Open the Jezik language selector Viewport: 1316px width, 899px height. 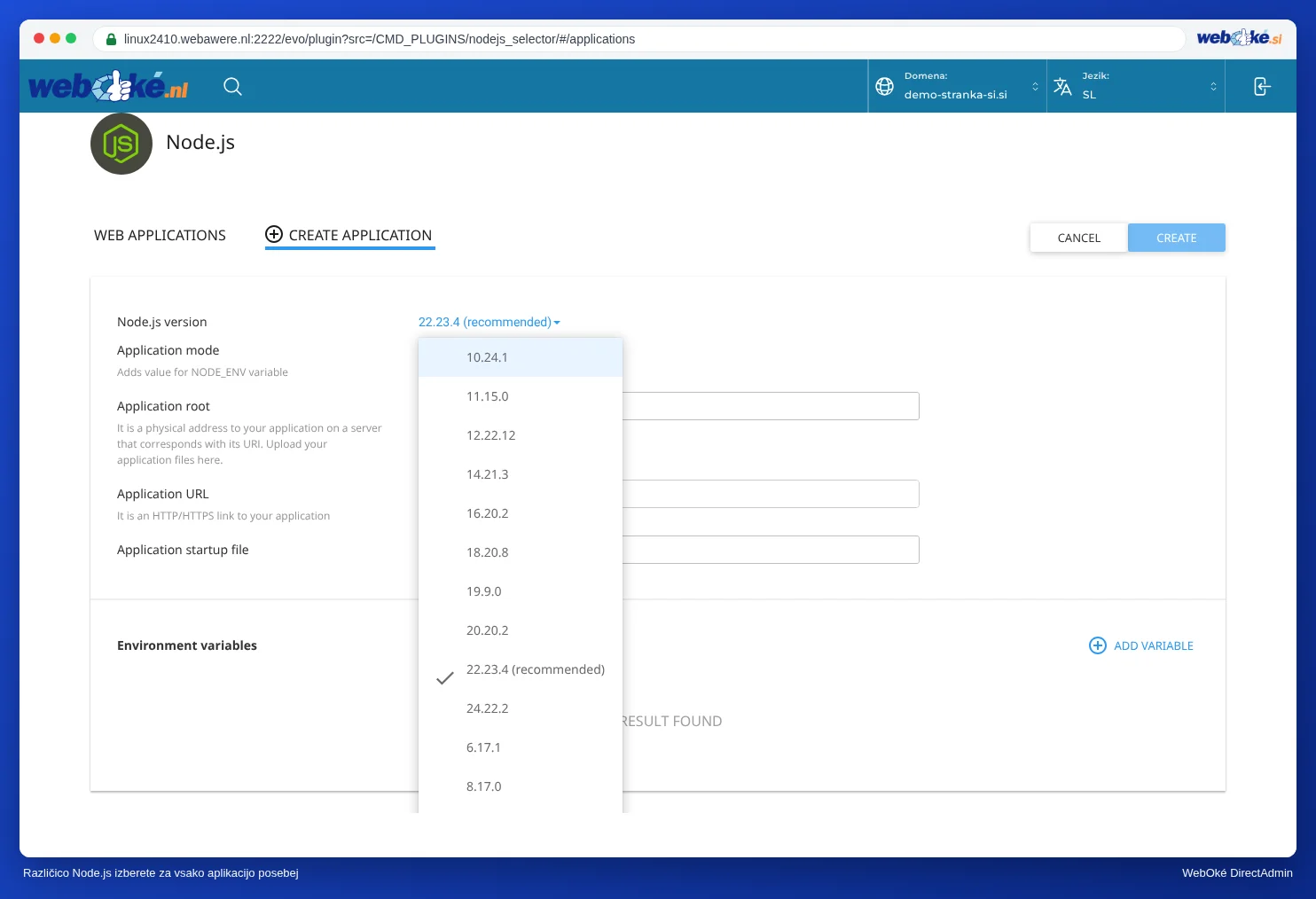[x=1137, y=86]
